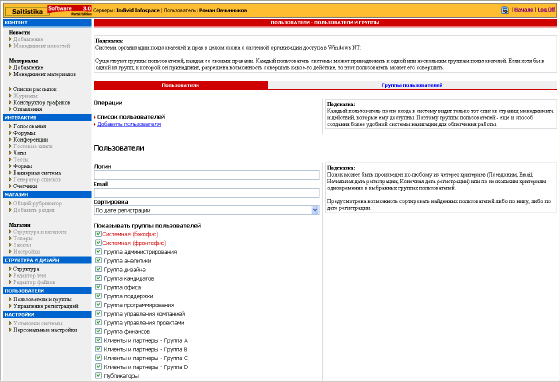Open Управление регистрацией in the sidebar
Screen dimensions: 560x382
coord(46,306)
